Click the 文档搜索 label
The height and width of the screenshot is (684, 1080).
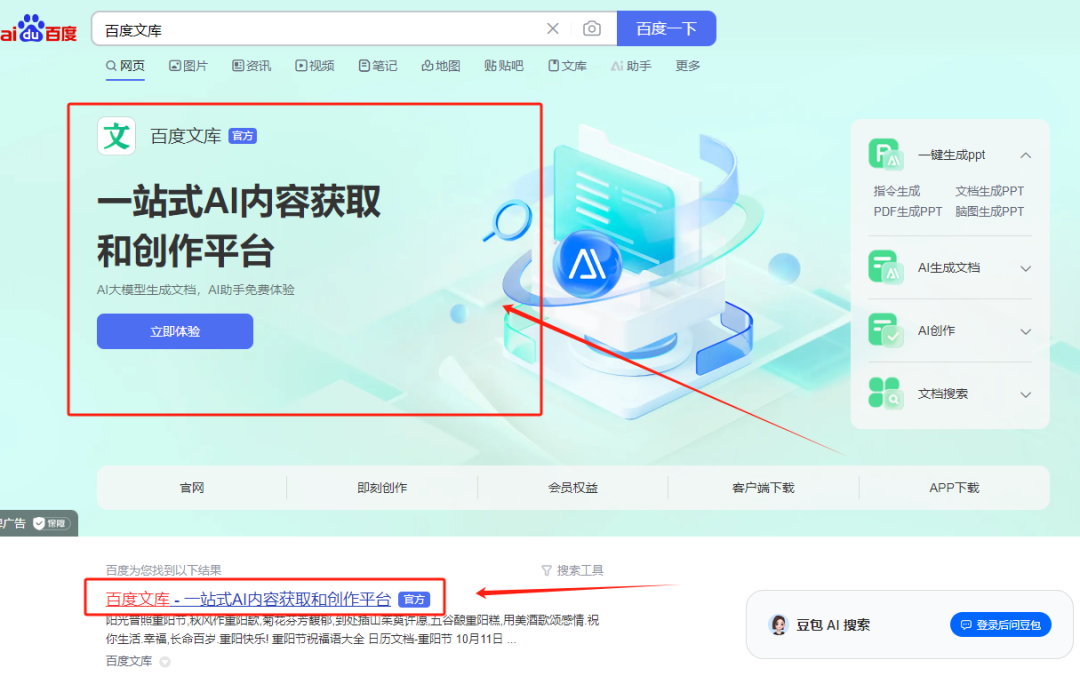tap(942, 394)
